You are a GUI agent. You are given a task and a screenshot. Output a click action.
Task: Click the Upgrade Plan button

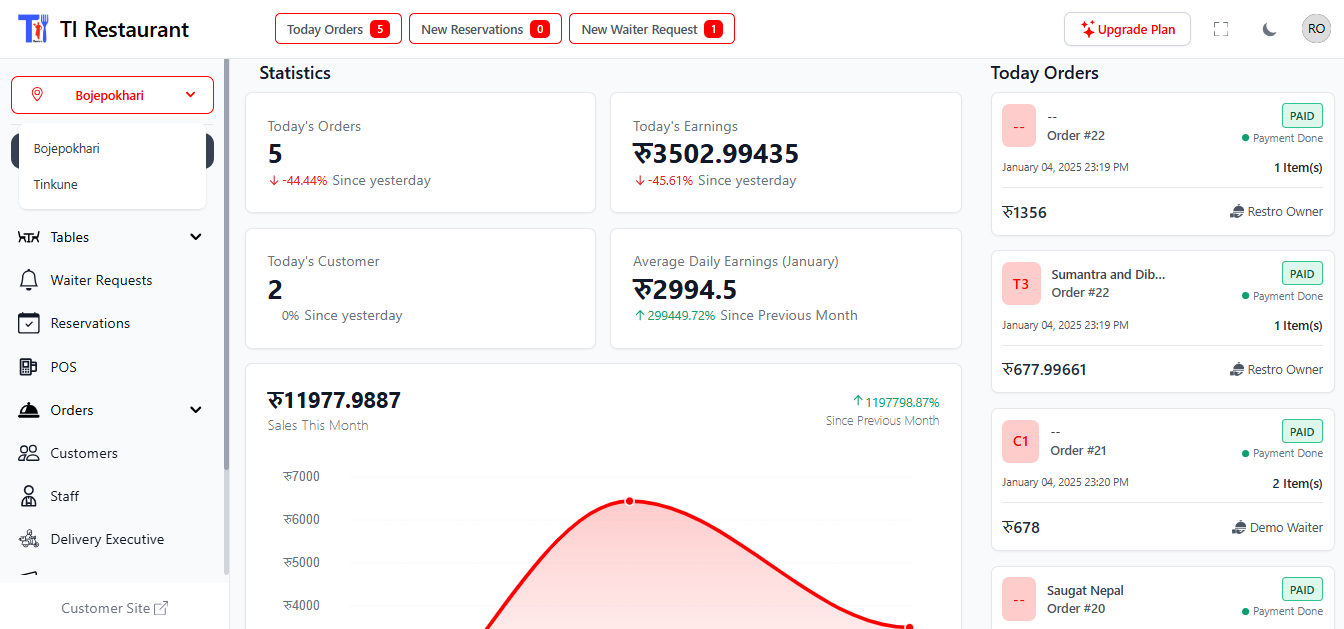click(1127, 29)
